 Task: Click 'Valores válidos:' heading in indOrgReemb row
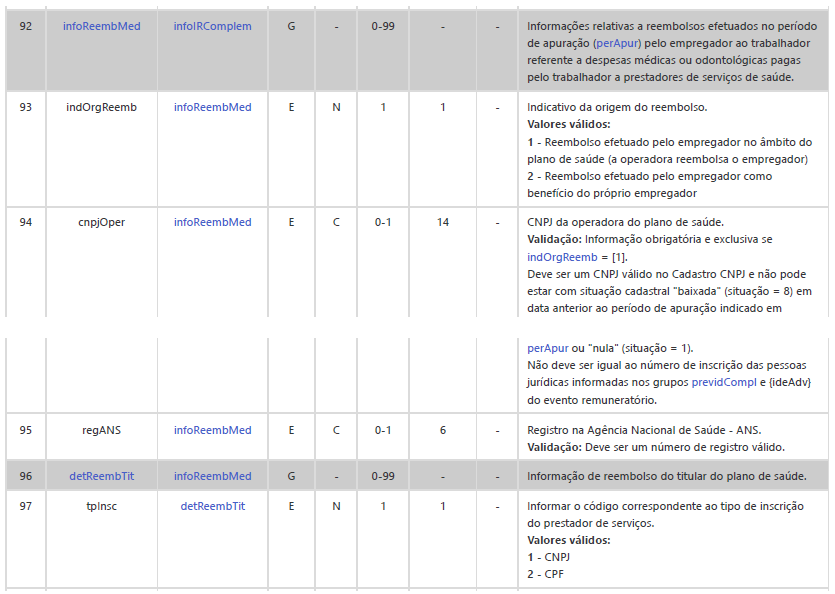(569, 124)
